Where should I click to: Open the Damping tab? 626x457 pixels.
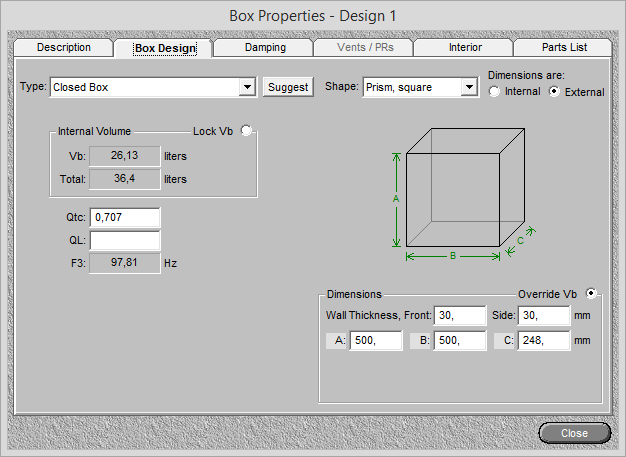pos(264,47)
